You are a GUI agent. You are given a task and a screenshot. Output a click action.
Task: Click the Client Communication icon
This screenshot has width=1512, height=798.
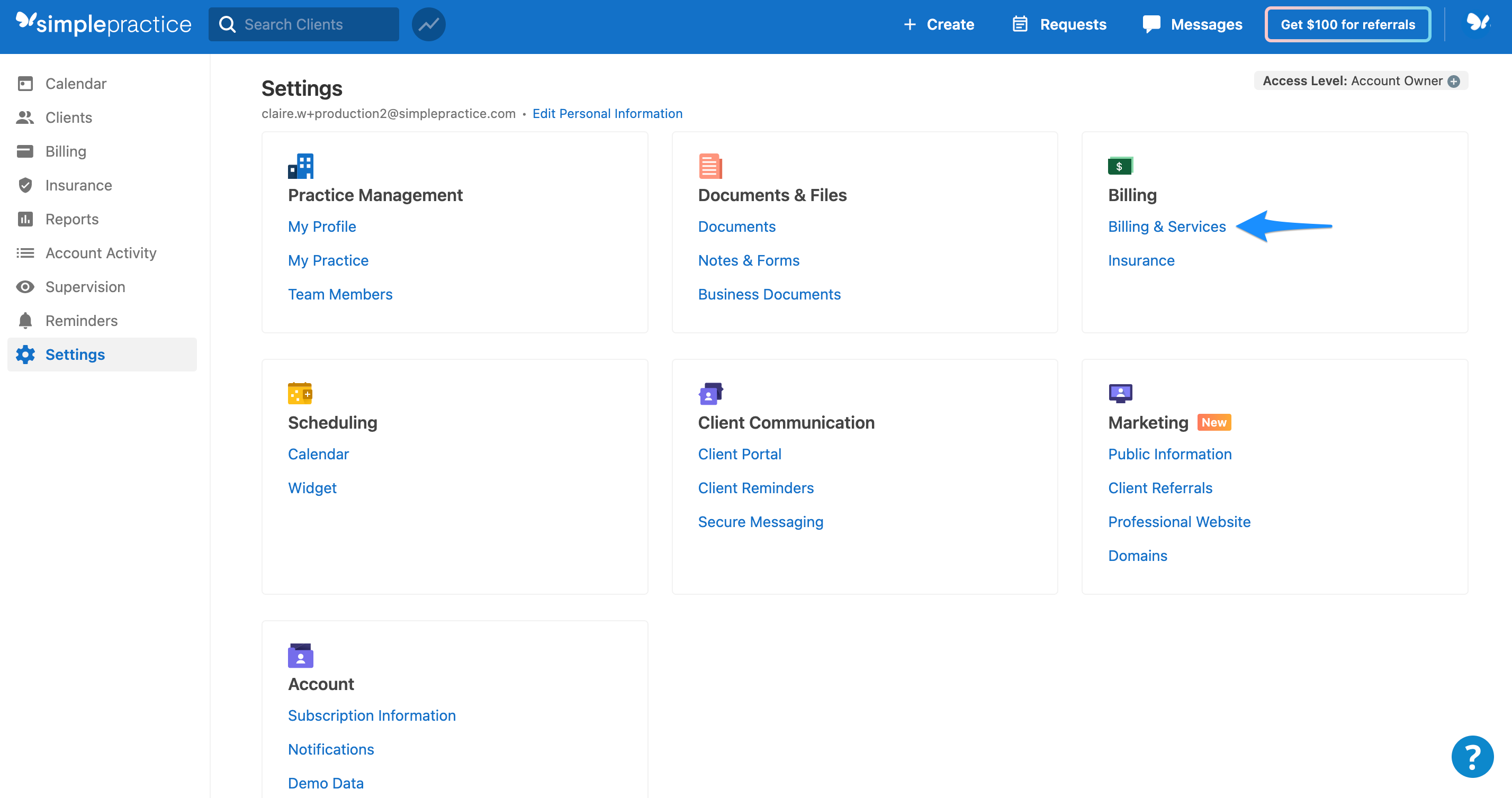(711, 393)
